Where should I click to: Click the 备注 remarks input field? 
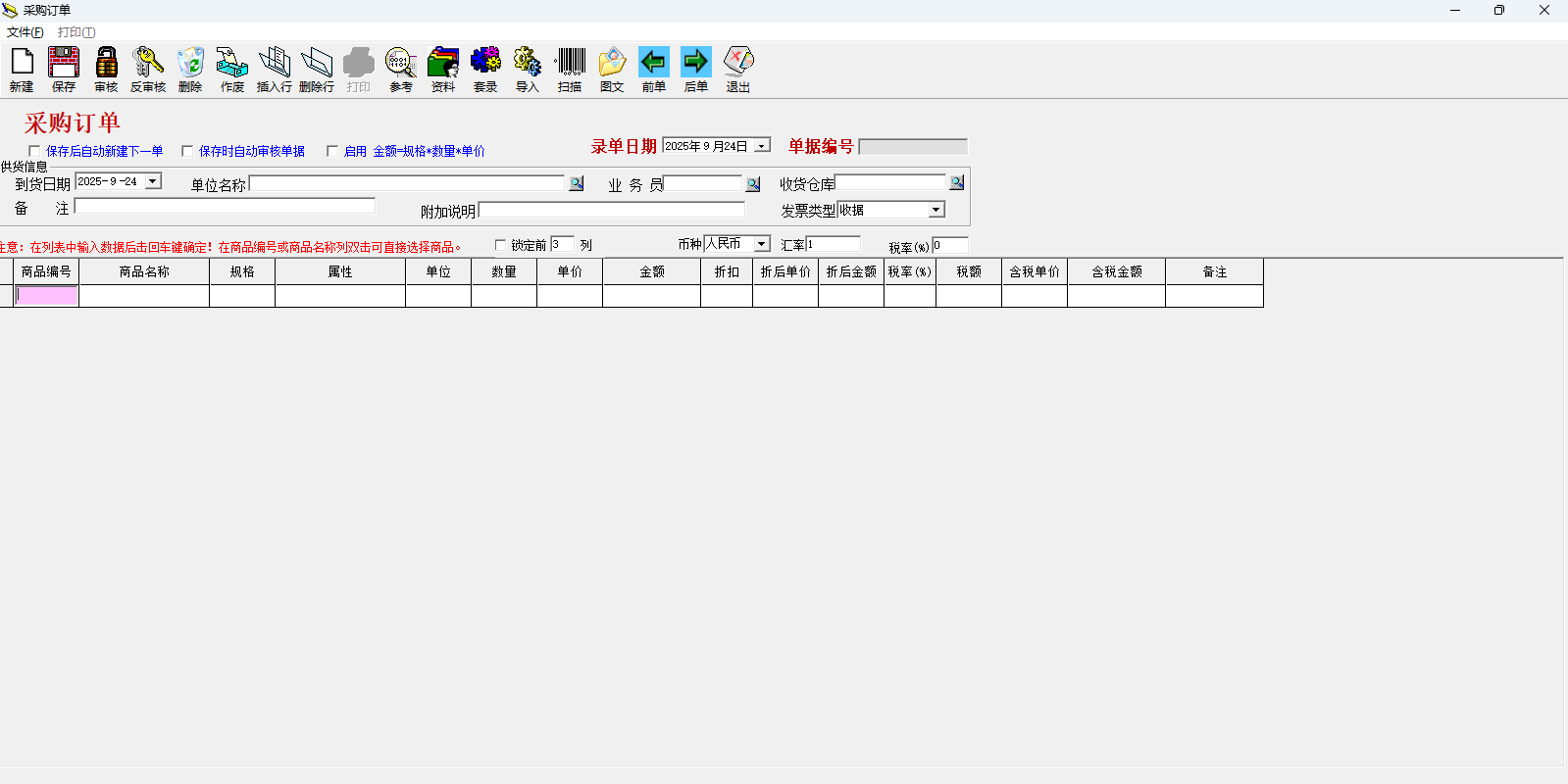click(x=225, y=207)
